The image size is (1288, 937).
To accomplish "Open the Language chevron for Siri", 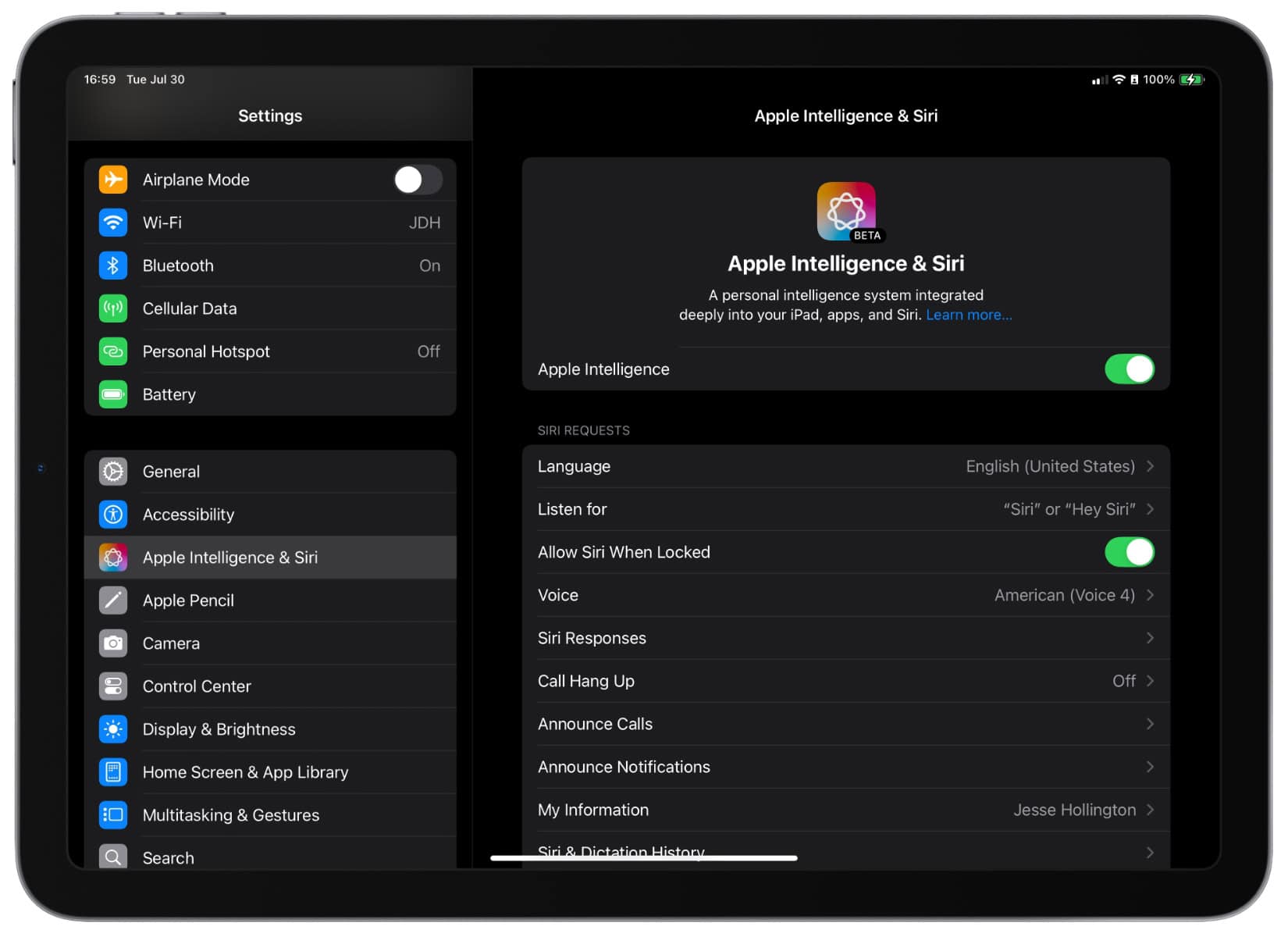I will point(1150,466).
